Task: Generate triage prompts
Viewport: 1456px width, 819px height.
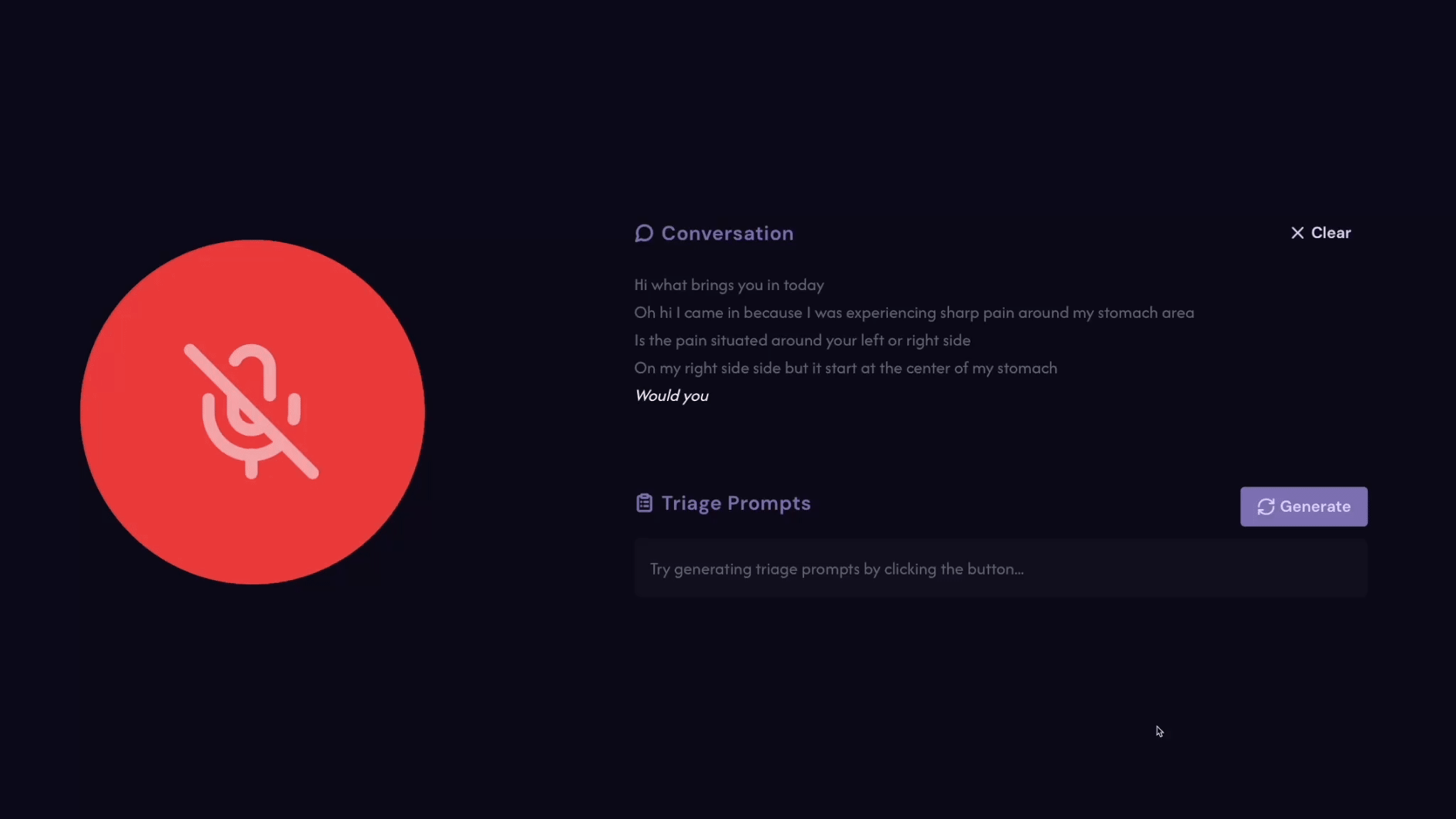Action: [1303, 506]
